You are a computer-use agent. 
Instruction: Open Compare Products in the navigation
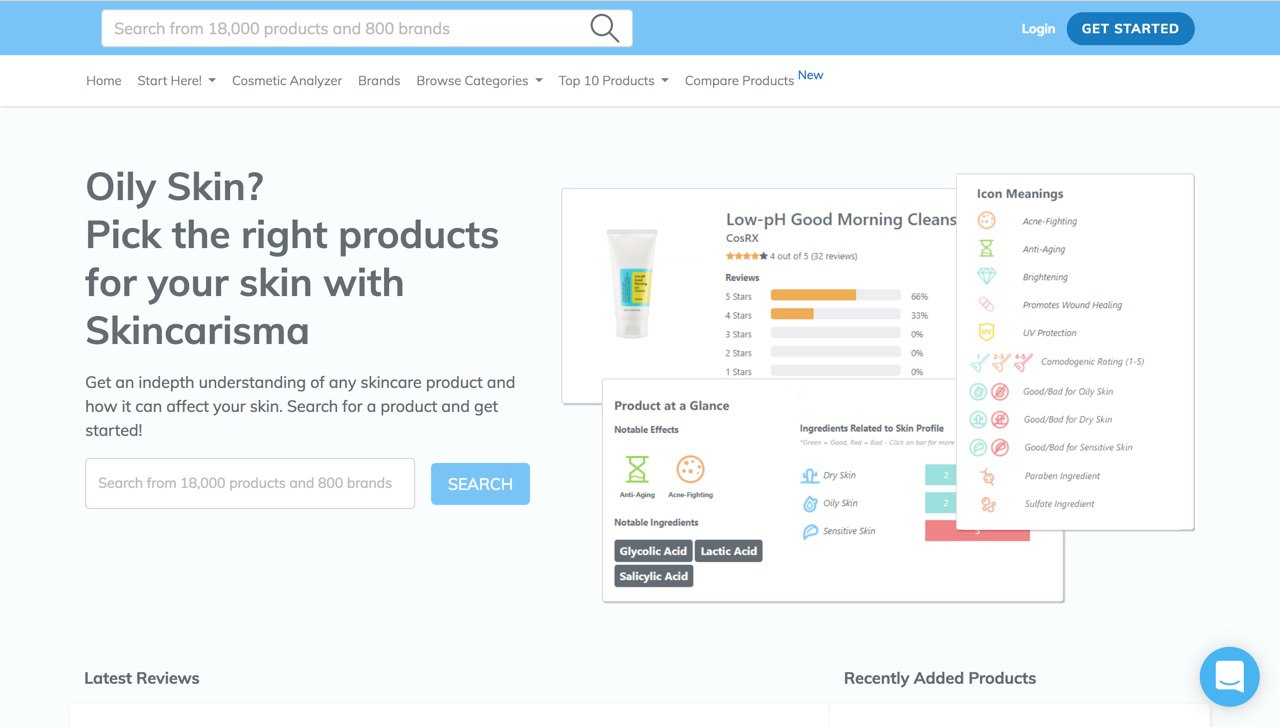click(739, 81)
